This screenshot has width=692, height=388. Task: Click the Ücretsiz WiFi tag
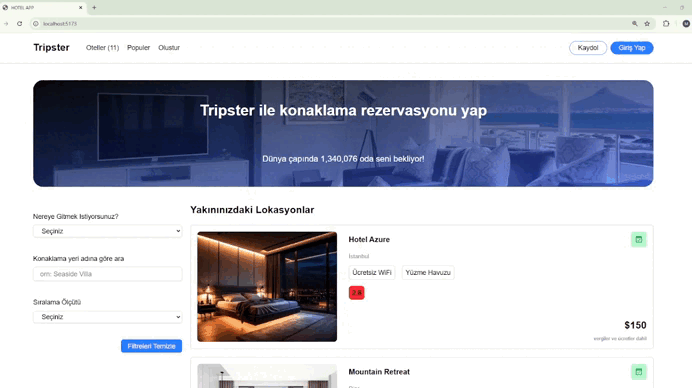point(372,273)
